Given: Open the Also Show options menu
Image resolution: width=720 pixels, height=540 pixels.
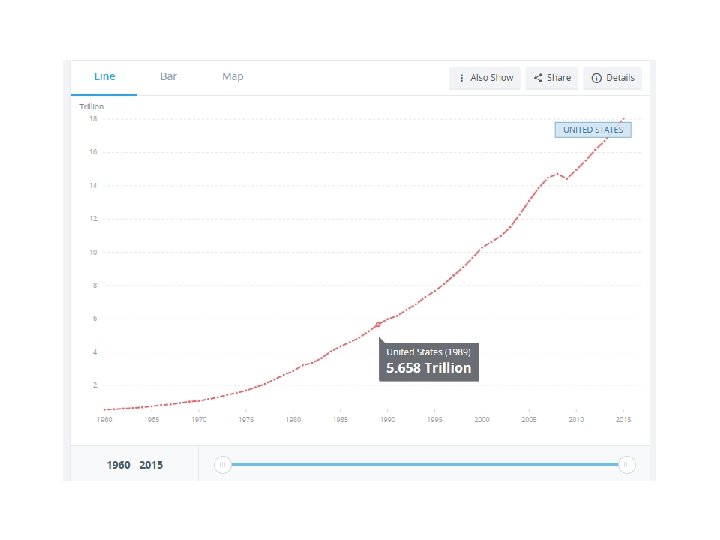Looking at the screenshot, I should click(x=485, y=78).
